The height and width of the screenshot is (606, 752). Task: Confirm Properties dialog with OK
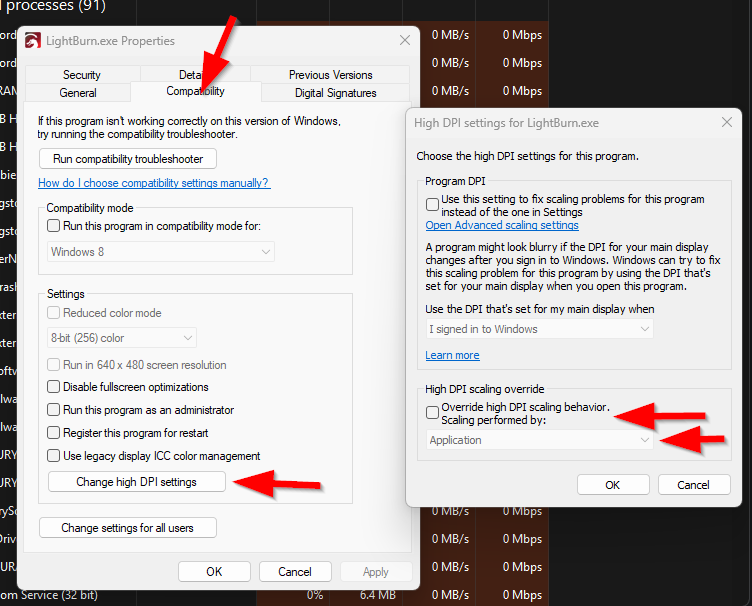pyautogui.click(x=214, y=571)
